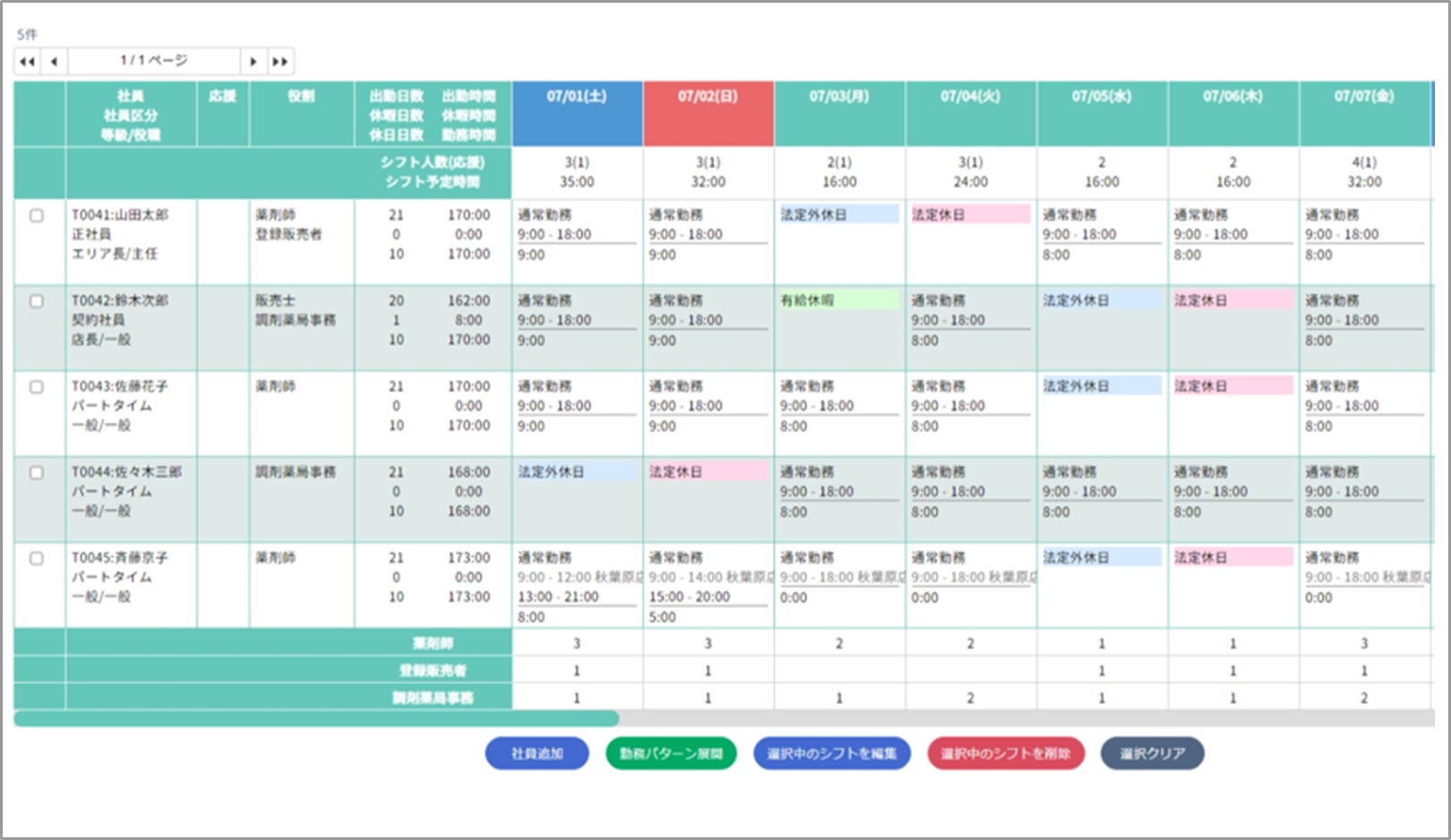Viewport: 1451px width, 840px height.
Task: Click employee name T0043:佐藤花子
Action: [x=120, y=387]
